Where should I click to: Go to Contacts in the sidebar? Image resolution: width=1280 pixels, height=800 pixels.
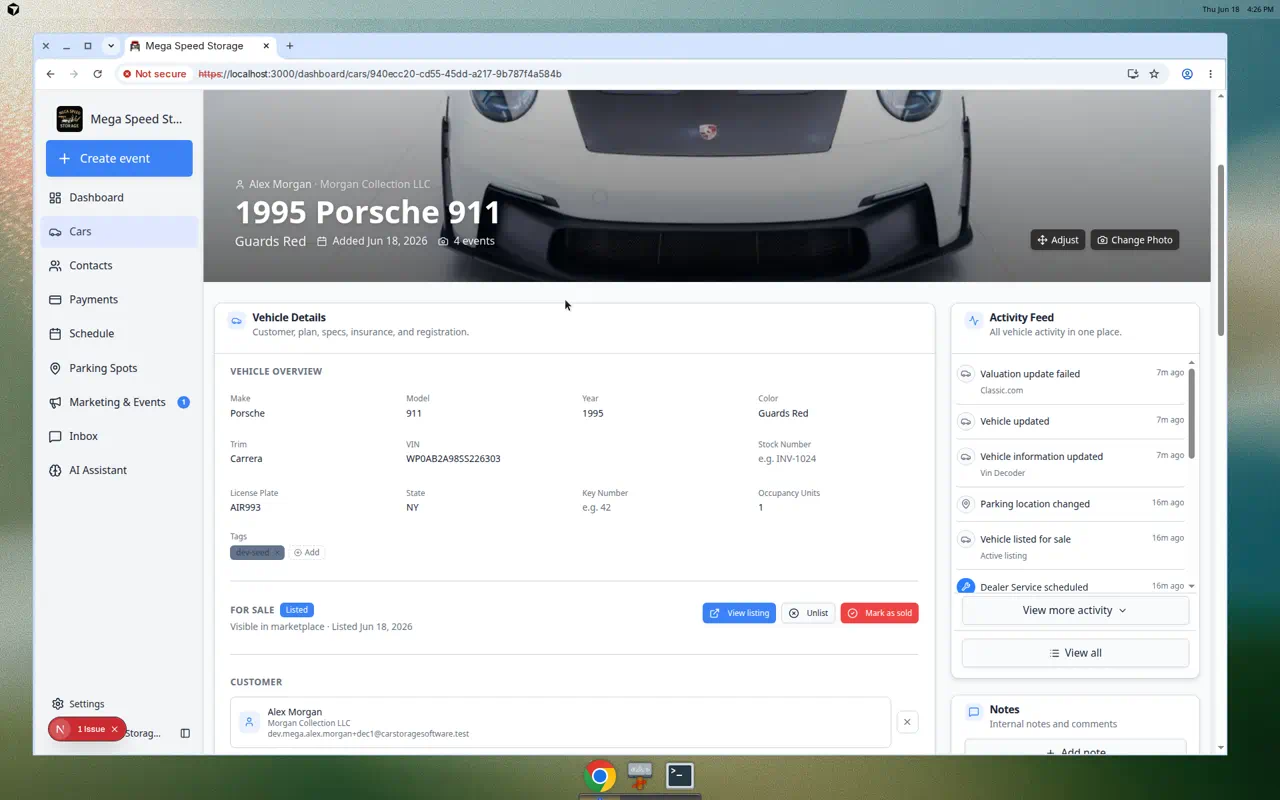119,265
